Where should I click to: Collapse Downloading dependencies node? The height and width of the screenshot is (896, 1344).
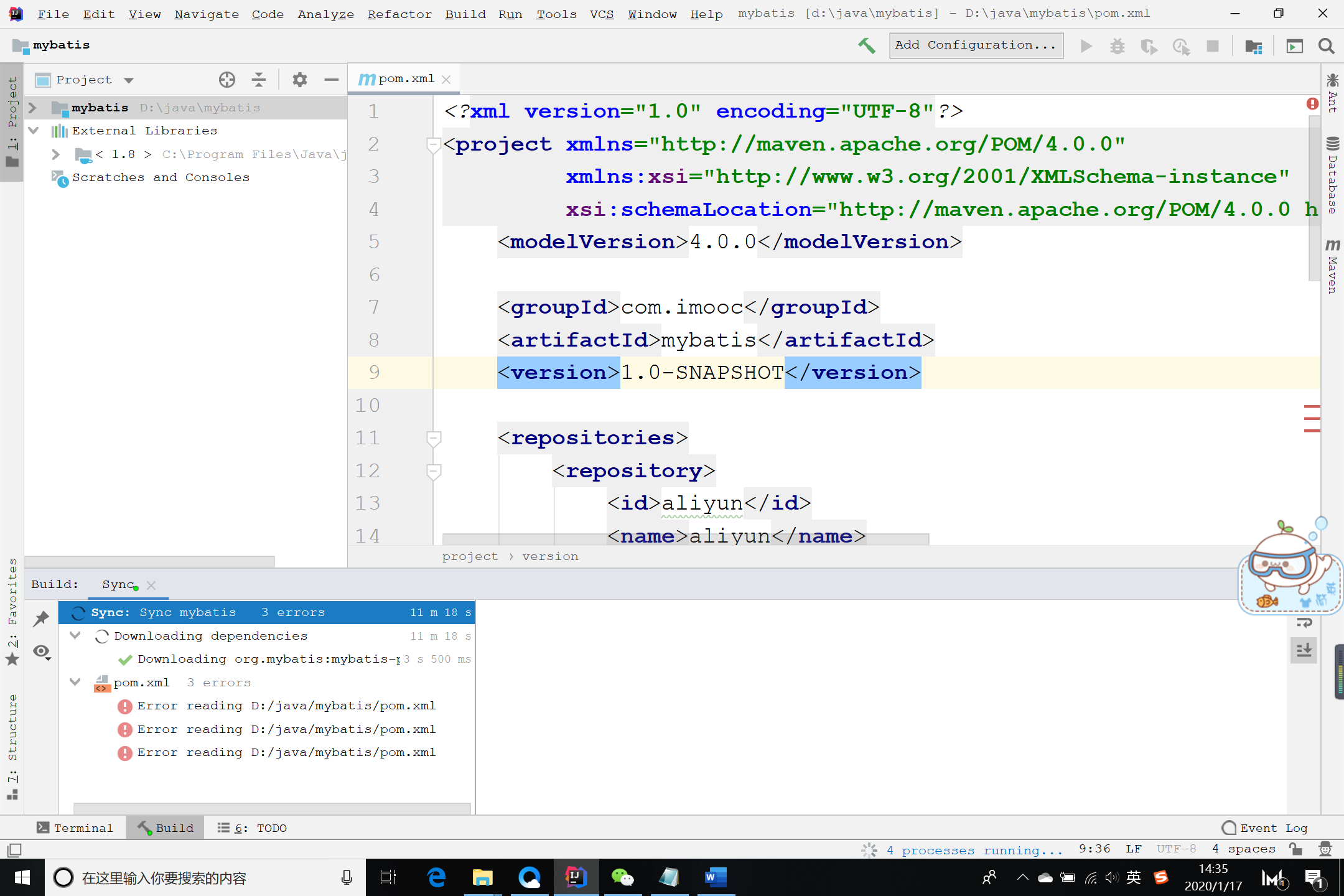point(75,636)
